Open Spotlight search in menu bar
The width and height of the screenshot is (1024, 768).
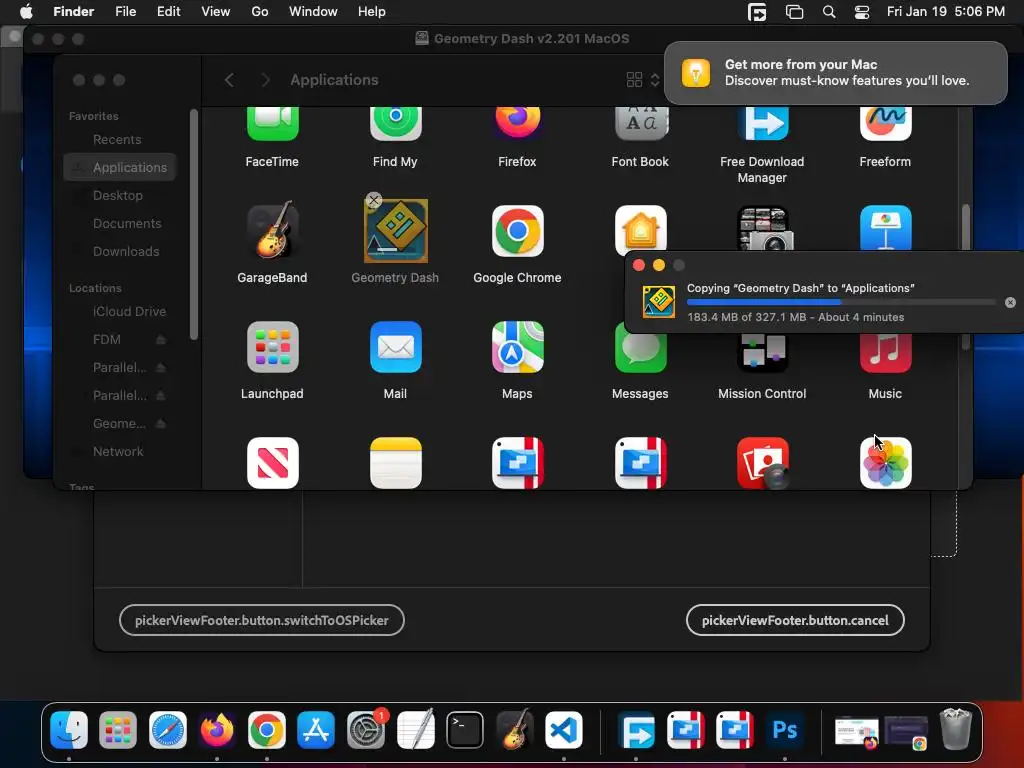(x=829, y=12)
